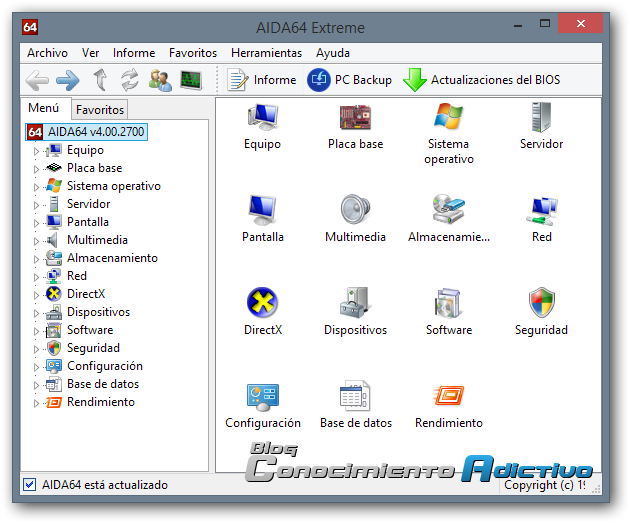
Task: Switch to the Menú tab
Action: 44,108
